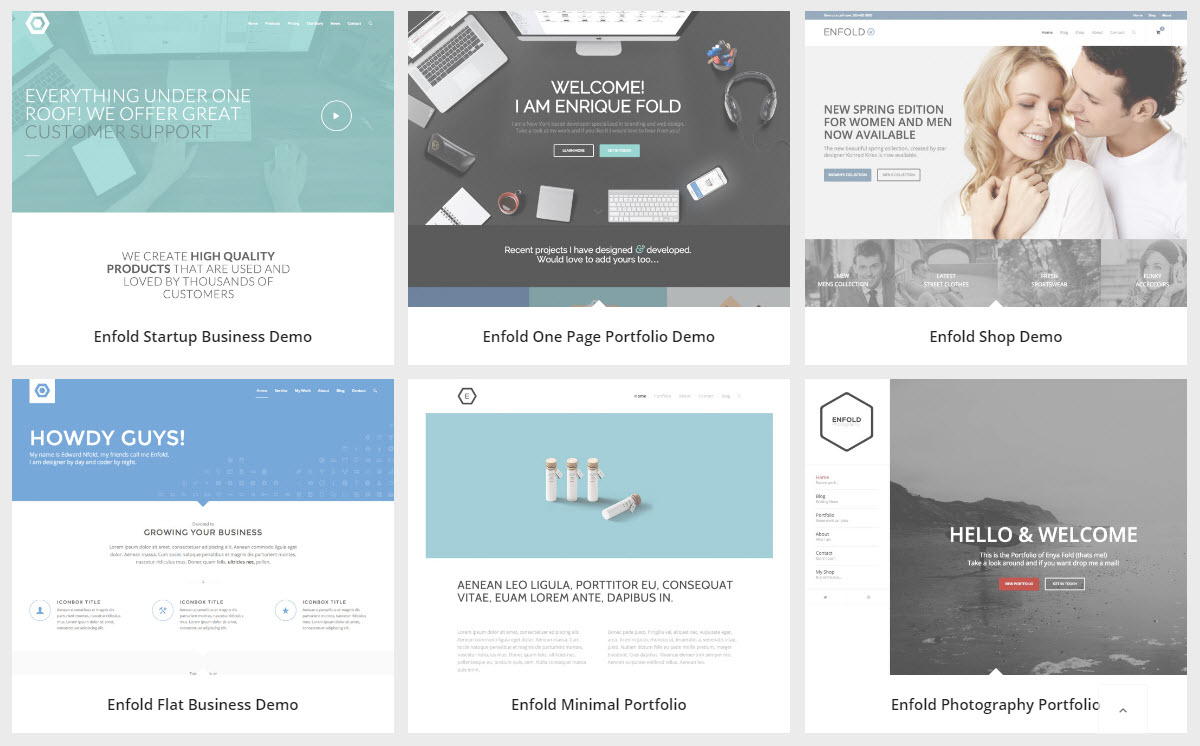Click the outlined Learn More button in One Page Portfolio
The height and width of the screenshot is (746, 1200).
pyautogui.click(x=574, y=151)
